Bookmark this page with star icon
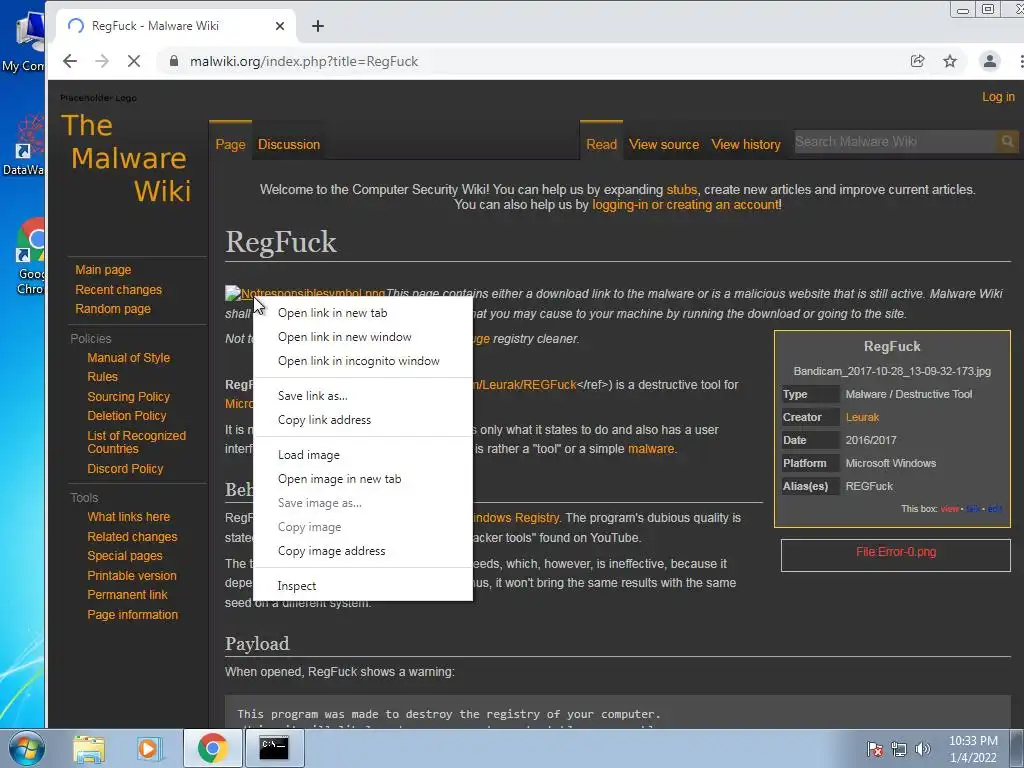The image size is (1024, 768). click(950, 61)
